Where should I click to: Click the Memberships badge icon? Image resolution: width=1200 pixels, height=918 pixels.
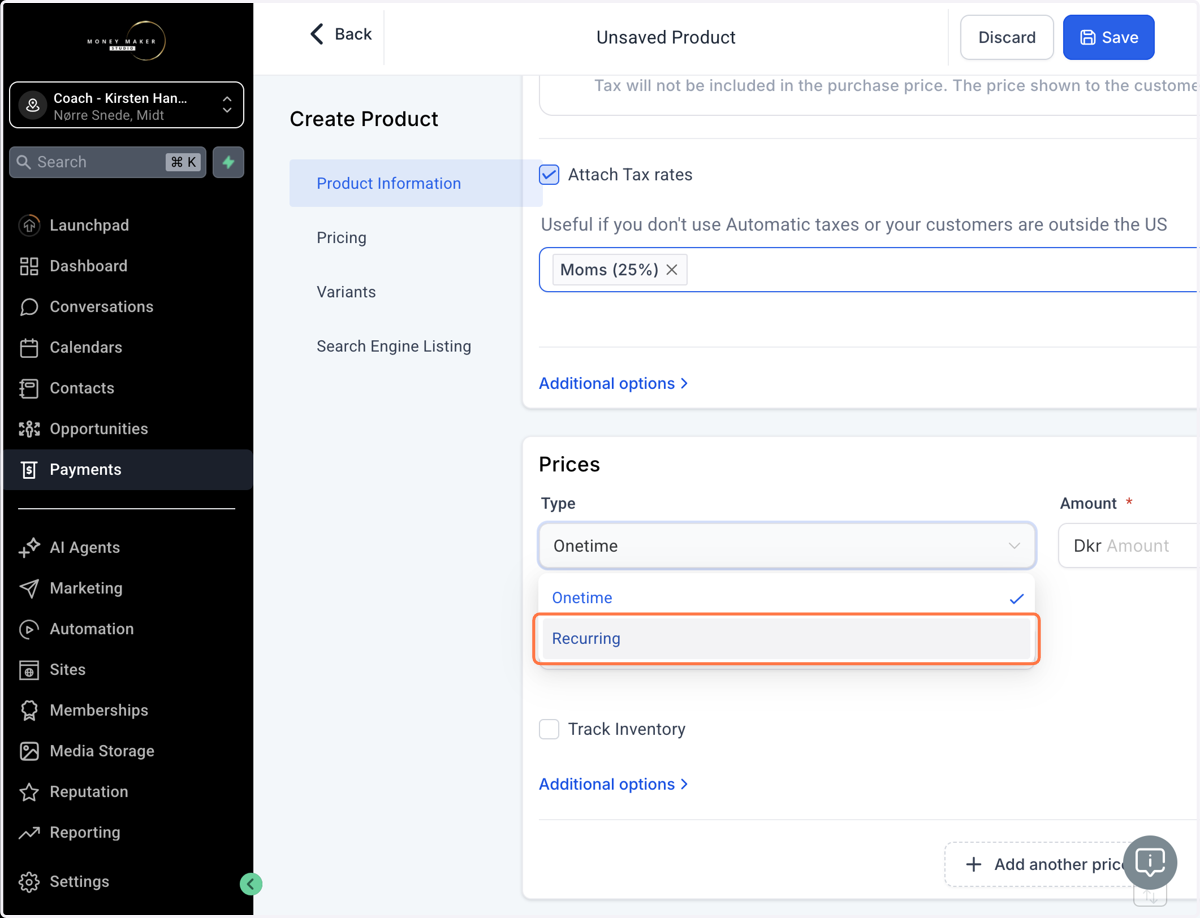pos(29,710)
